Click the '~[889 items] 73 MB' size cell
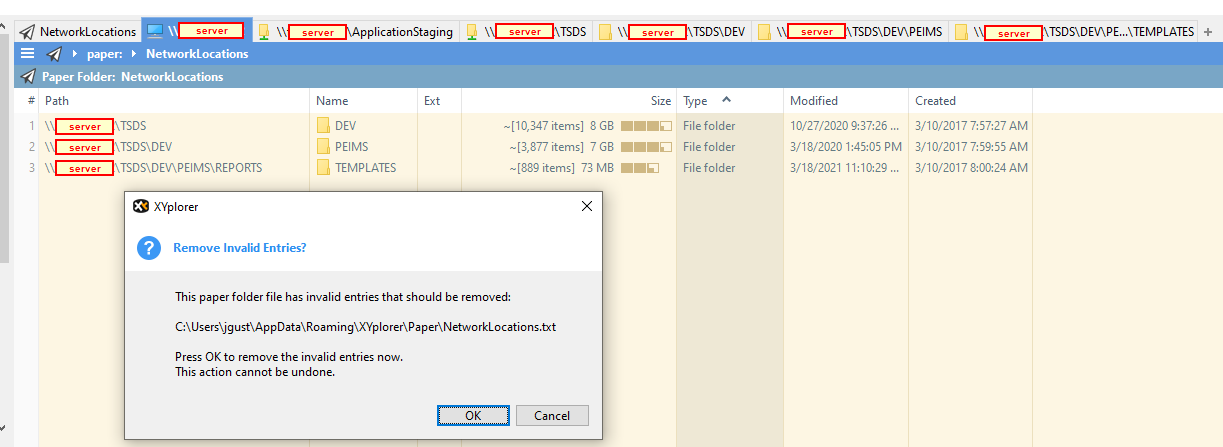 [564, 168]
